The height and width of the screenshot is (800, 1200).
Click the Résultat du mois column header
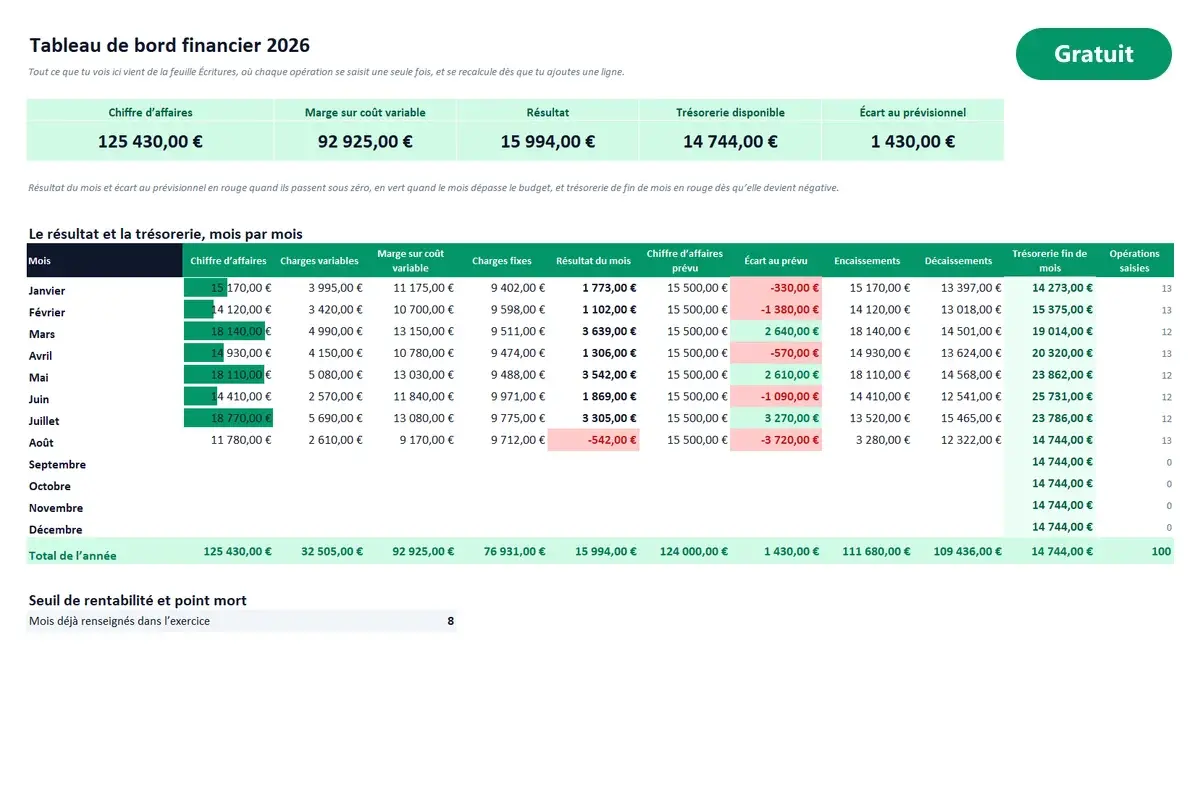point(593,260)
